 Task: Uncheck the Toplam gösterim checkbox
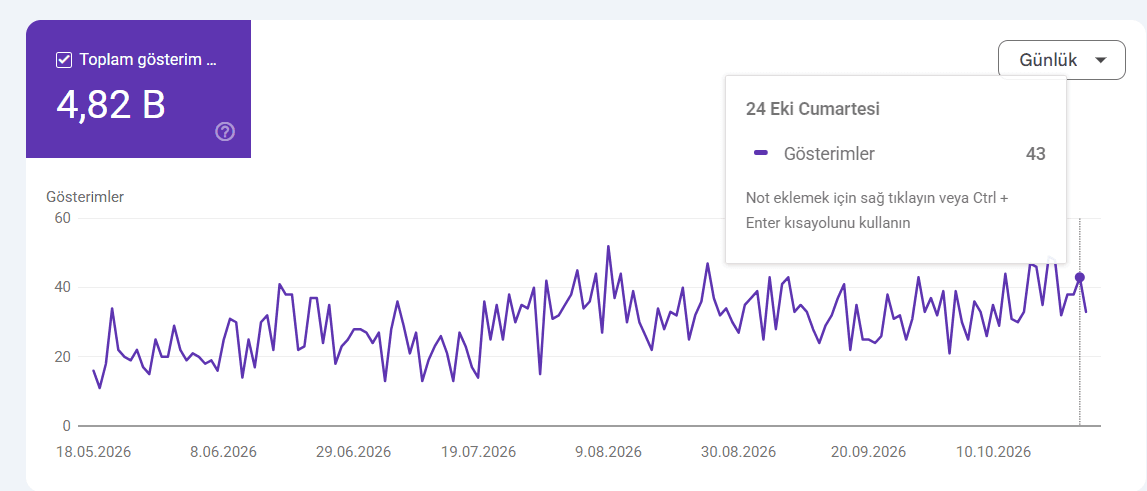point(64,61)
